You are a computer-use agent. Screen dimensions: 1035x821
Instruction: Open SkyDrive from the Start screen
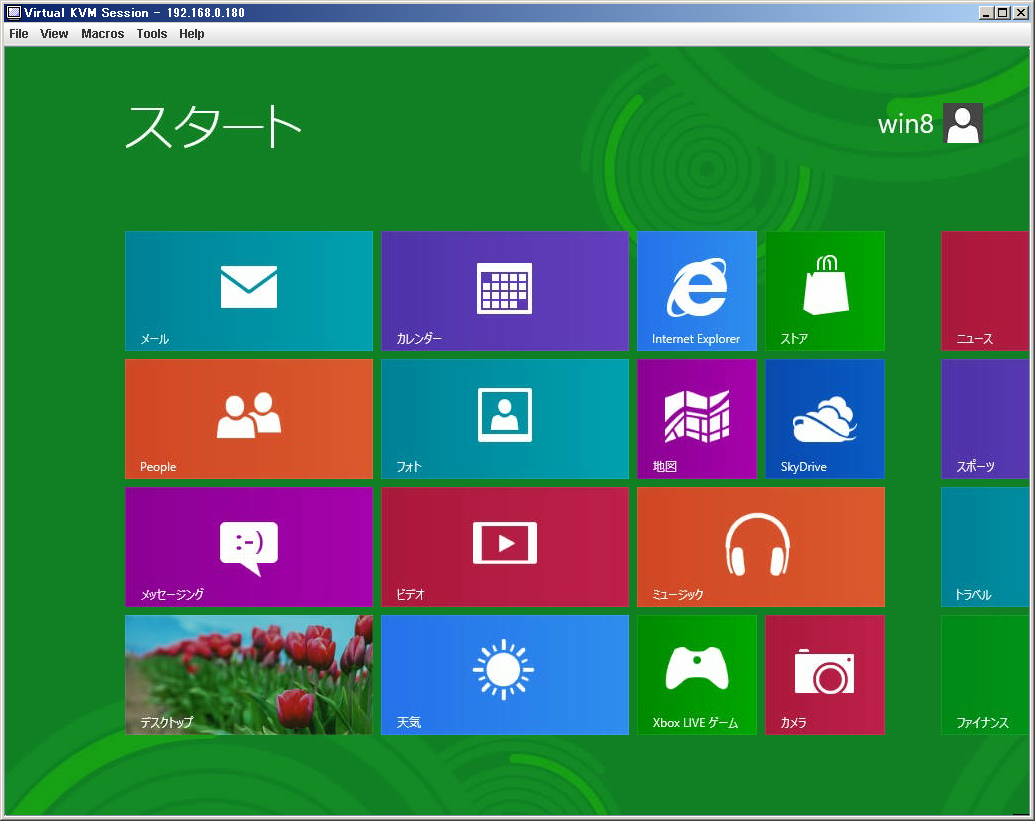(824, 418)
